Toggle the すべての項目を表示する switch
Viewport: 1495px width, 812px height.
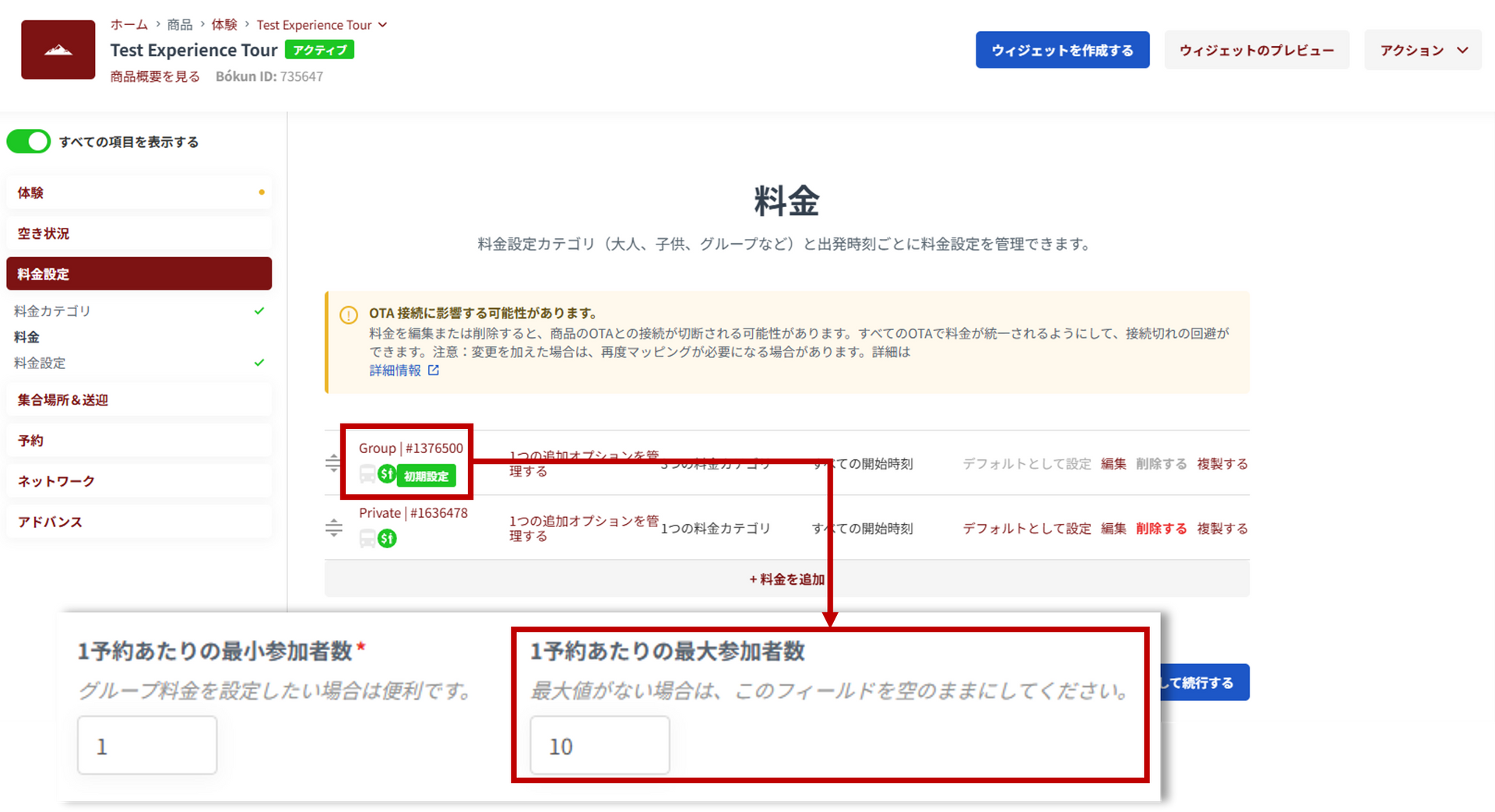pyautogui.click(x=29, y=142)
